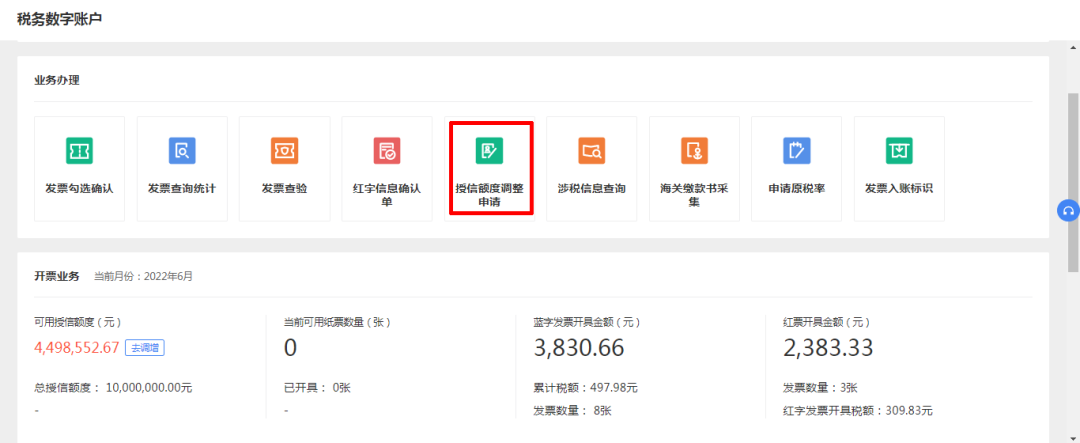Open the 发票入账标识 green download icon

point(899,150)
